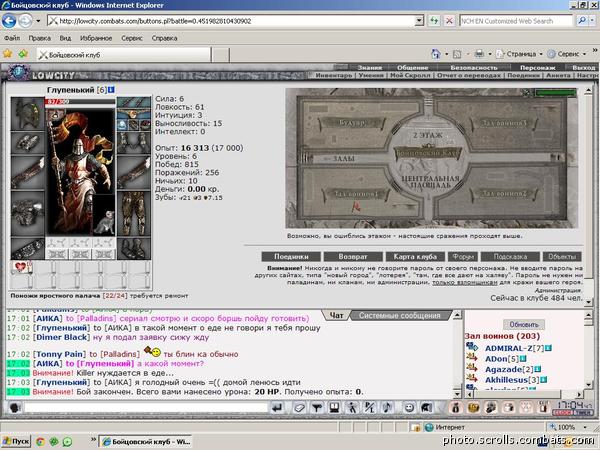This screenshot has height=450, width=600.
Task: Click the Возврат button
Action: pyautogui.click(x=353, y=256)
